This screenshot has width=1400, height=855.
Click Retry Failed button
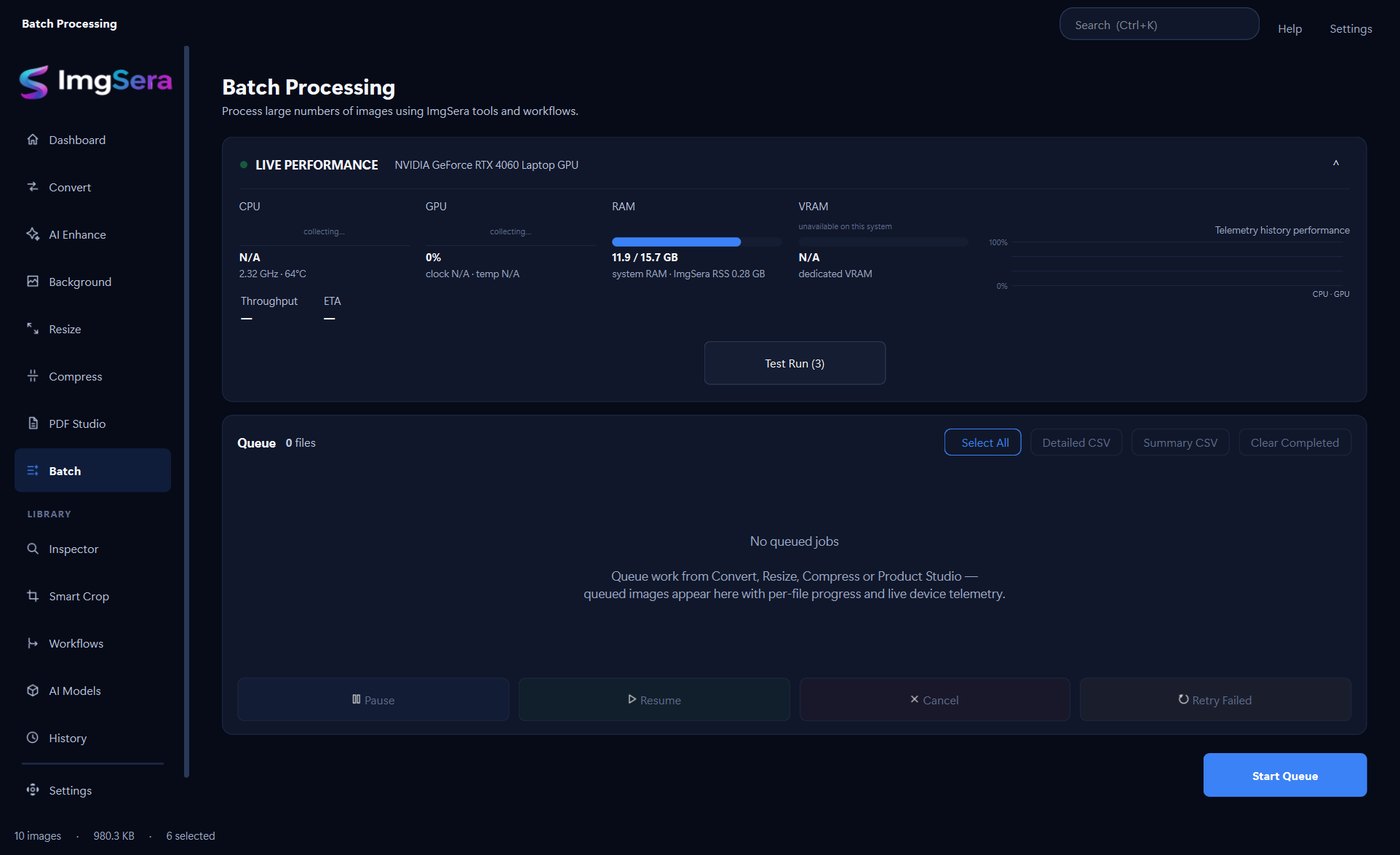click(1216, 700)
